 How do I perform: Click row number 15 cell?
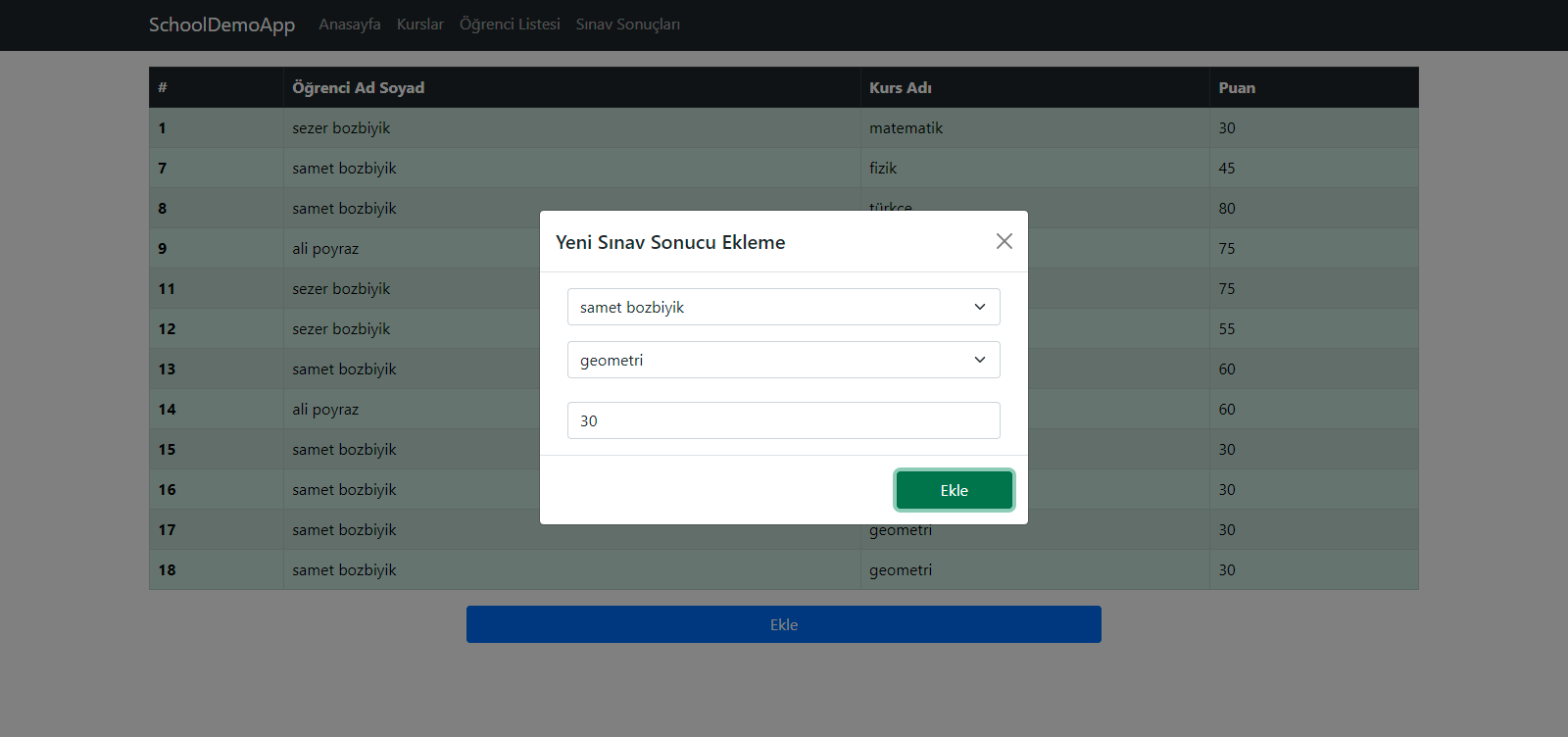click(217, 450)
